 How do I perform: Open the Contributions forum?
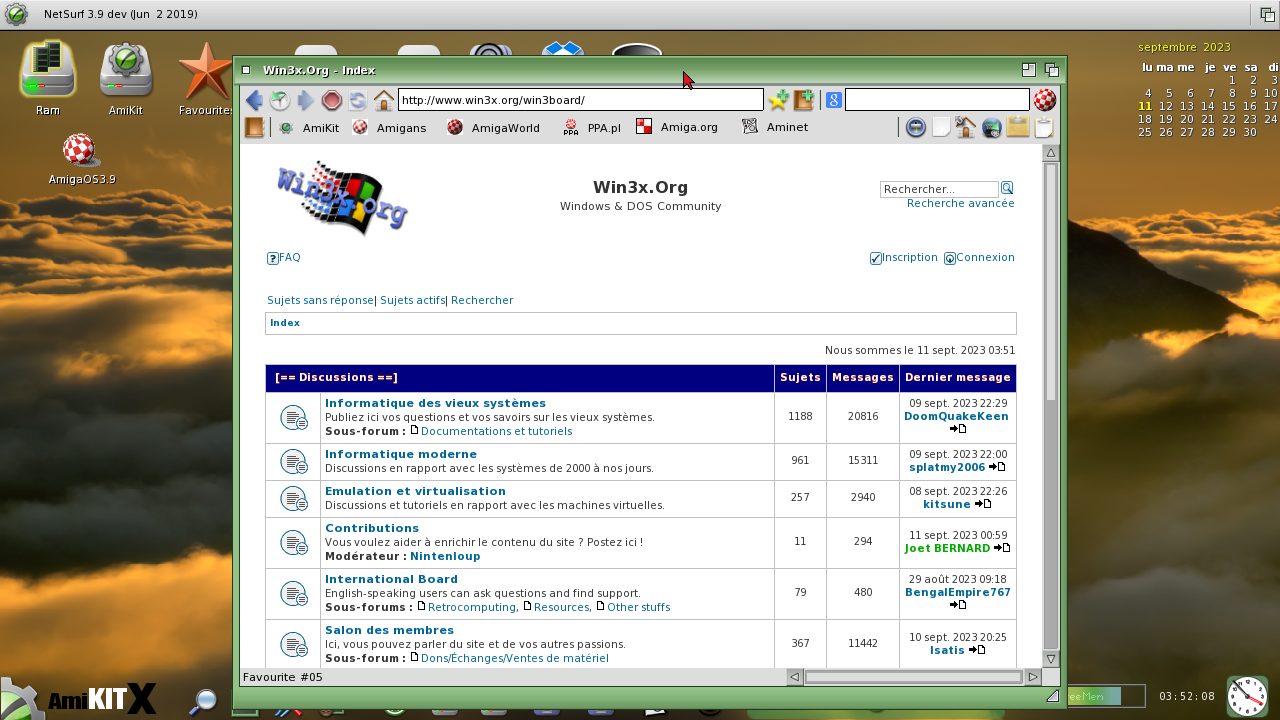(x=372, y=528)
